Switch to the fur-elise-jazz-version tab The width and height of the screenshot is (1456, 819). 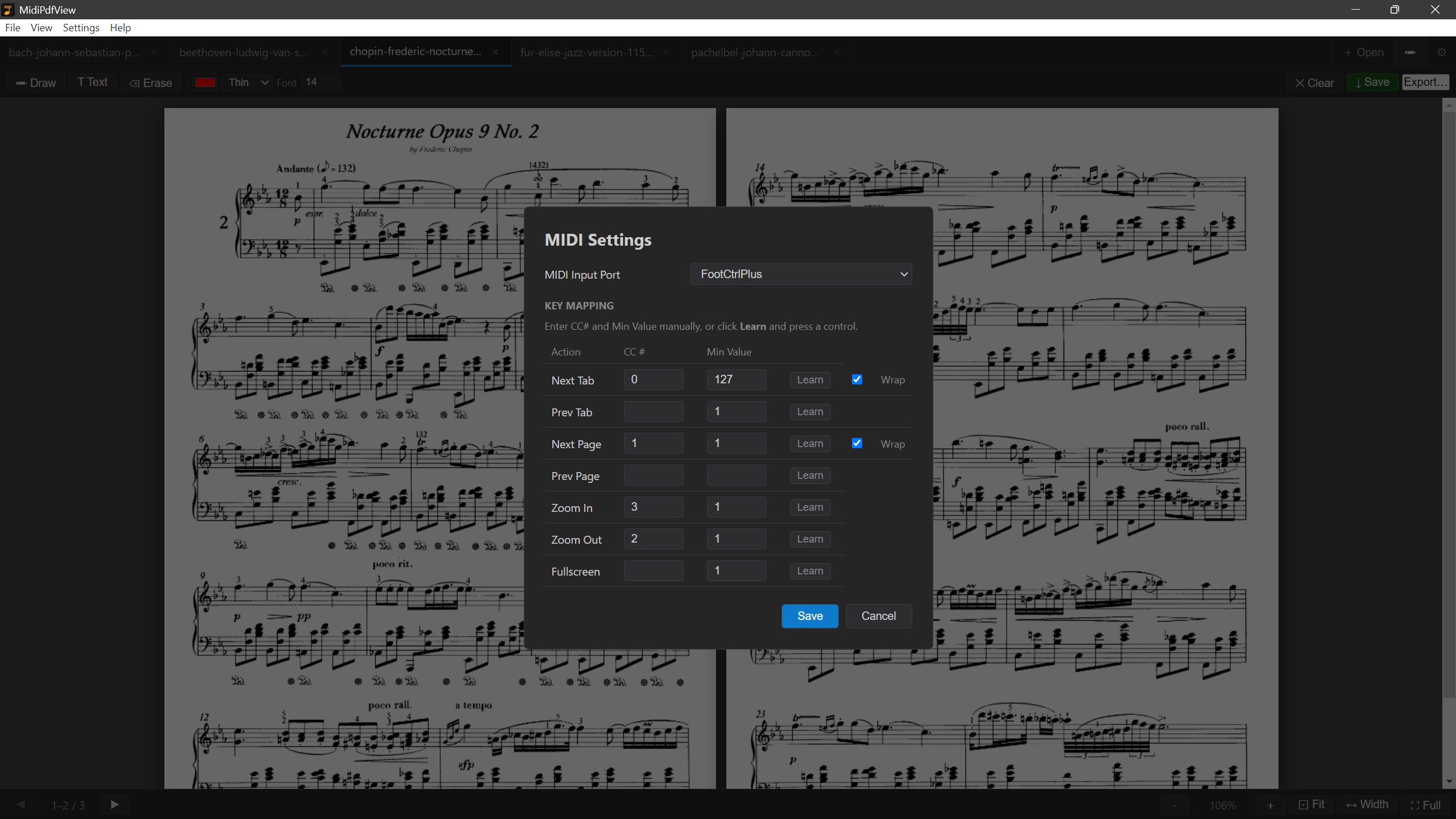click(x=586, y=52)
